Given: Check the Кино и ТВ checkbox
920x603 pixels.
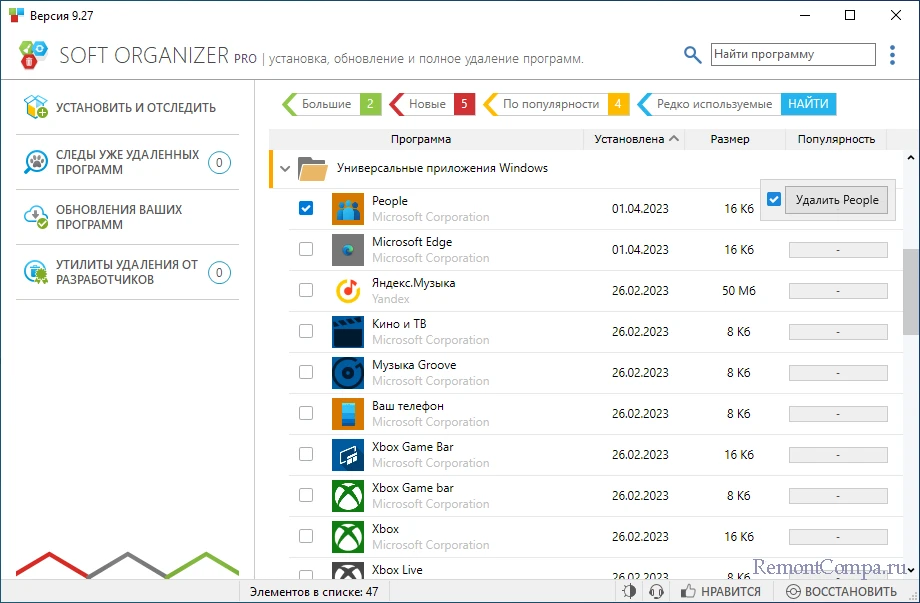Looking at the screenshot, I should coord(306,331).
